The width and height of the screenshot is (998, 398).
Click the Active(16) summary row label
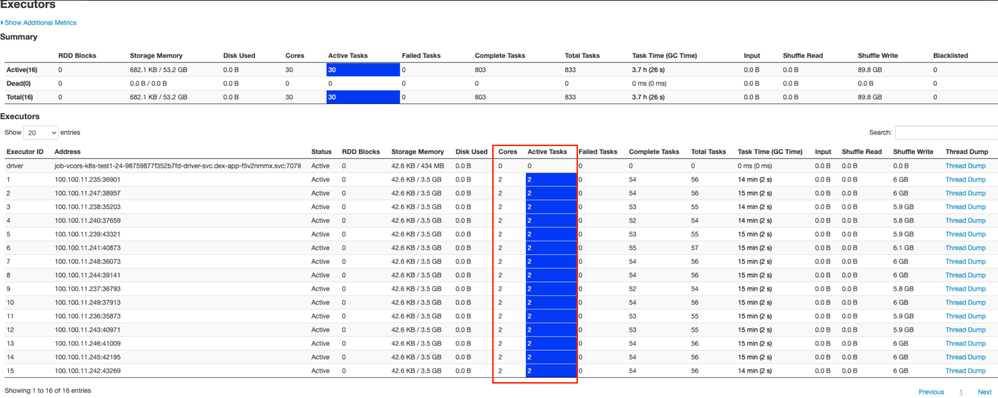21,69
